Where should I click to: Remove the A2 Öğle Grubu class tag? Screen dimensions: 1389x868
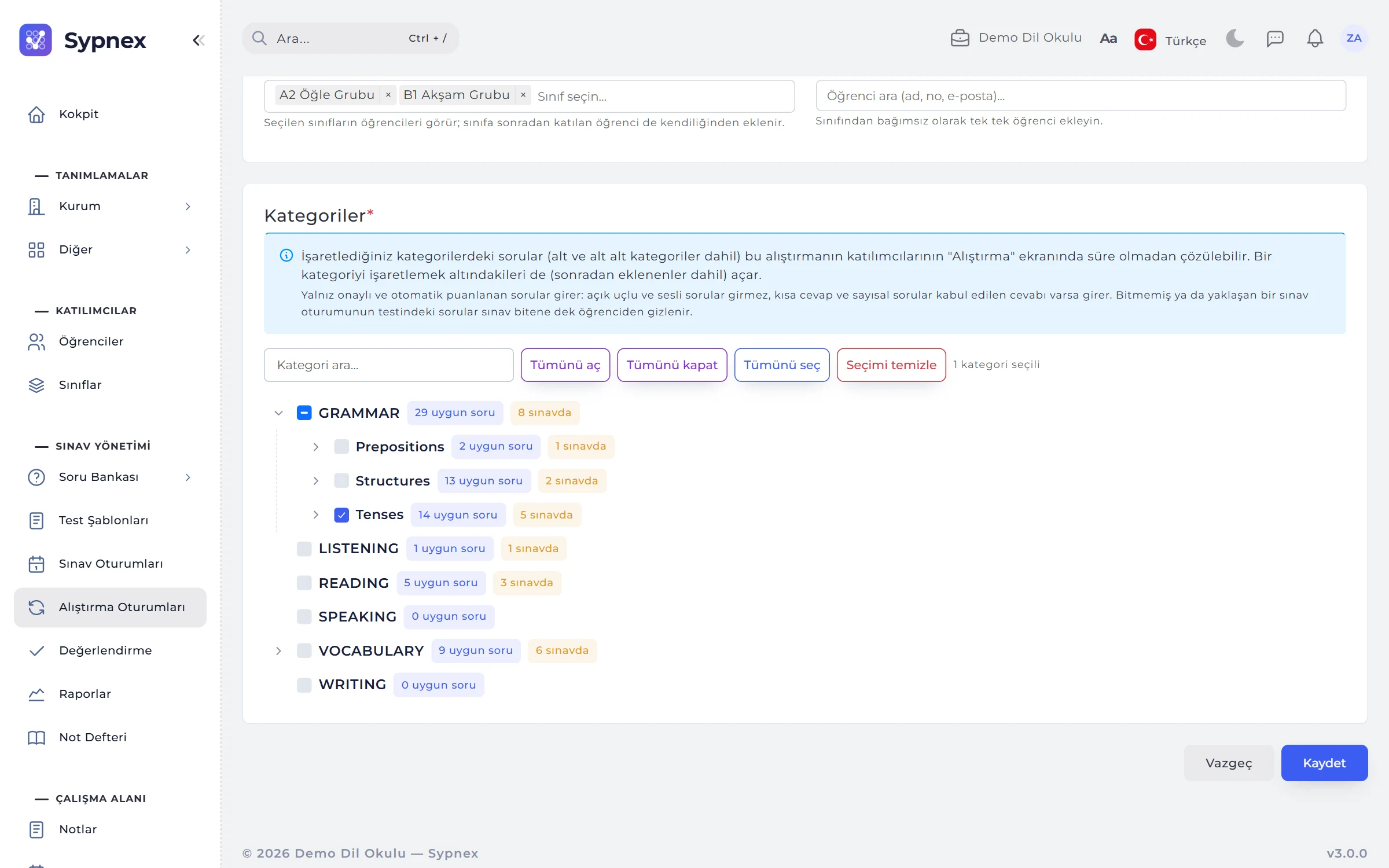click(x=388, y=95)
